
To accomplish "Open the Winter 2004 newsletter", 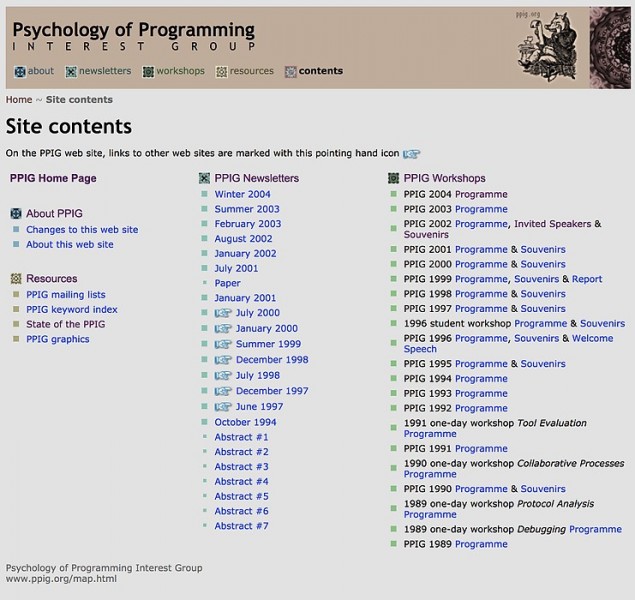I will [242, 195].
